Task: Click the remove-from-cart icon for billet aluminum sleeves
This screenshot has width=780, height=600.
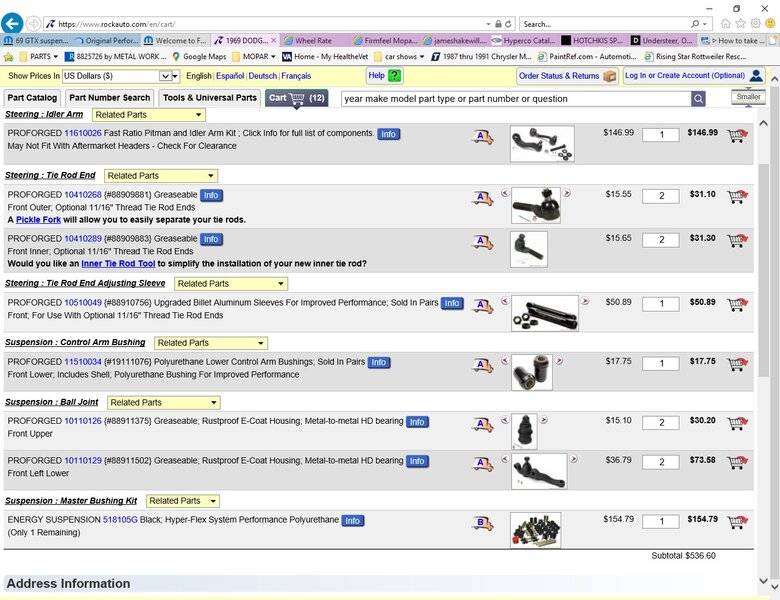Action: pyautogui.click(x=737, y=304)
